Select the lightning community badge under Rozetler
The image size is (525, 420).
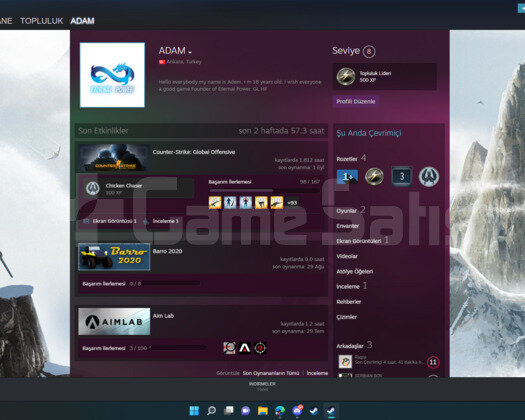[x=374, y=176]
